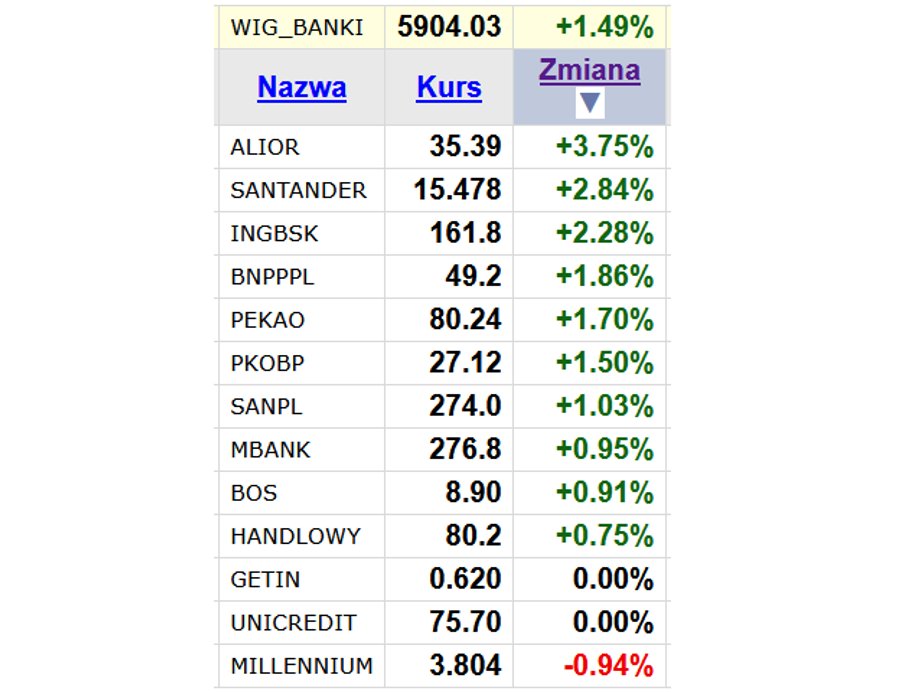The image size is (920, 692).
Task: Sort table by Kurs column link
Action: pos(449,87)
